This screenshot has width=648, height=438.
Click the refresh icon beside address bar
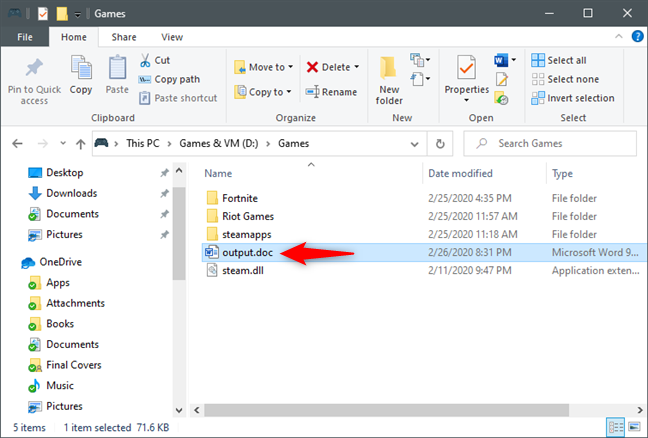coord(440,144)
